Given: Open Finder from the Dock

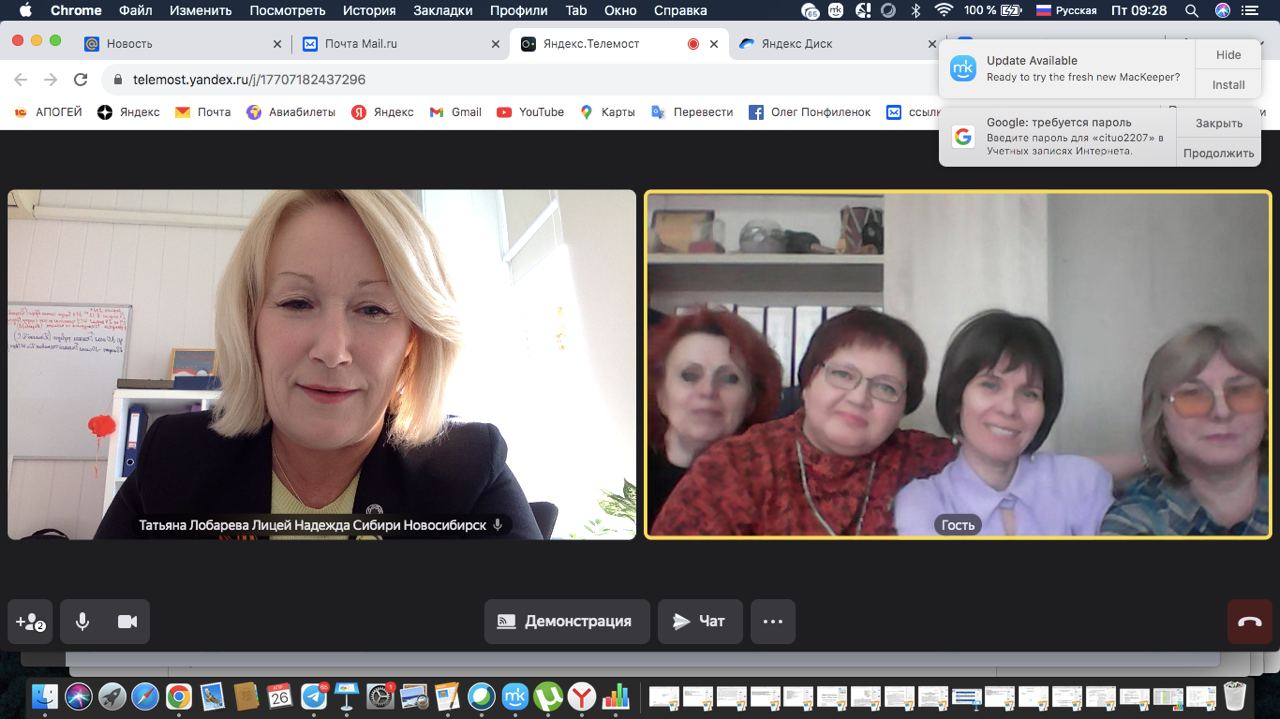Looking at the screenshot, I should (44, 696).
